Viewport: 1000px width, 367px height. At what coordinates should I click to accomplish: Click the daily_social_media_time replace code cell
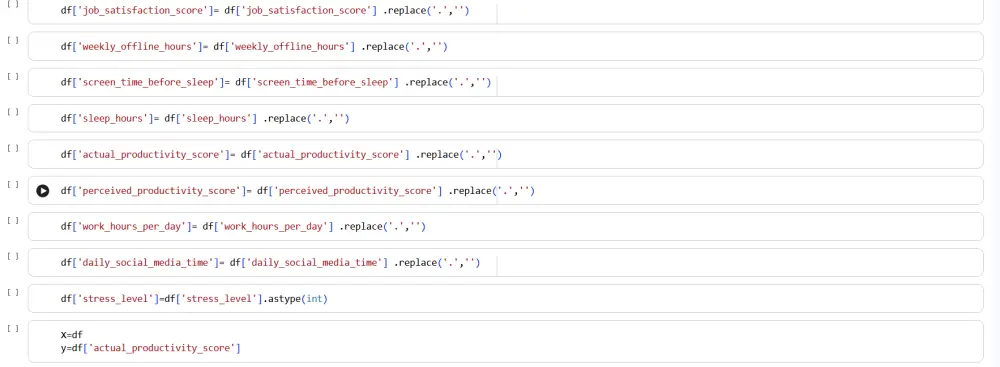click(505, 262)
